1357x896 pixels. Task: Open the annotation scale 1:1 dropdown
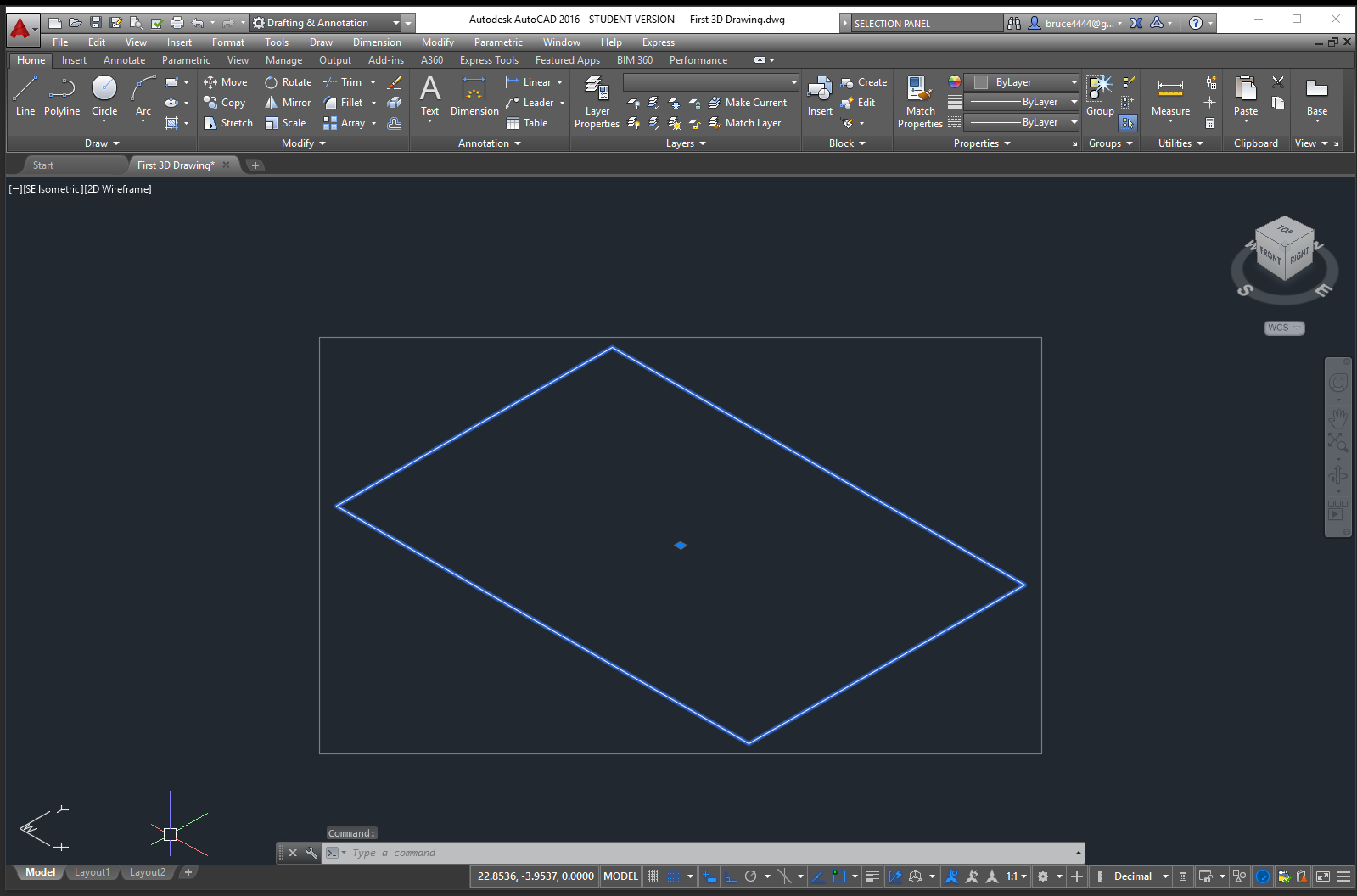[x=1017, y=876]
